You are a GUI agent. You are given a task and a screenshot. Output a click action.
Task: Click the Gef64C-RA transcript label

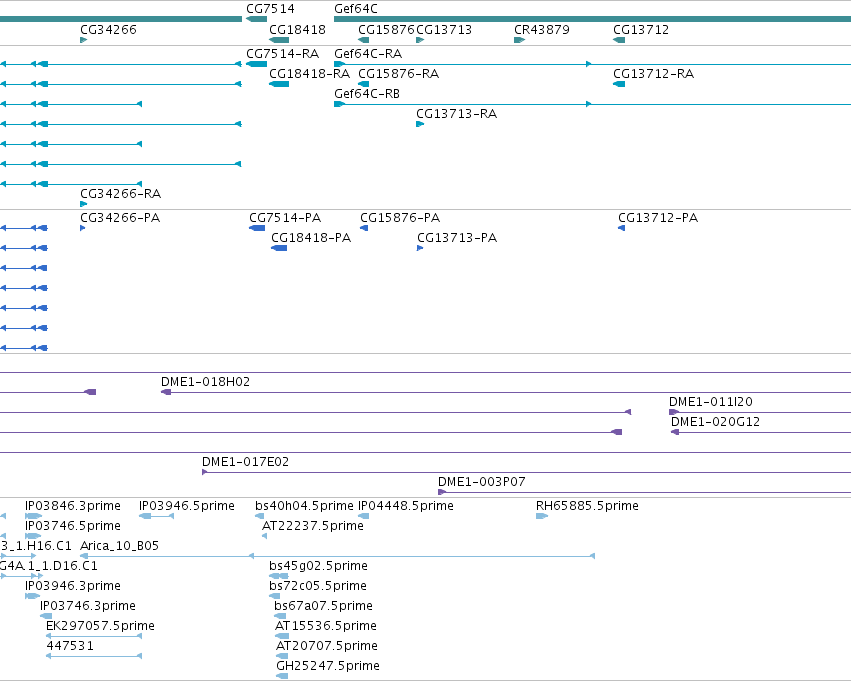click(368, 54)
